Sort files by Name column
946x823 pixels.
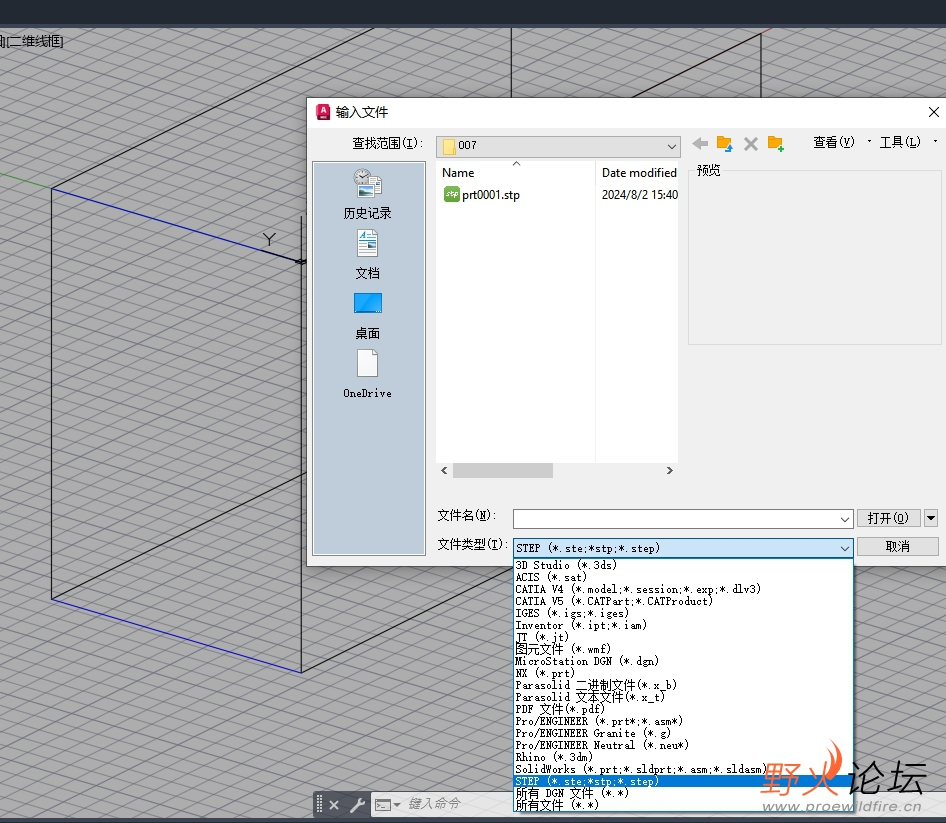coord(458,173)
